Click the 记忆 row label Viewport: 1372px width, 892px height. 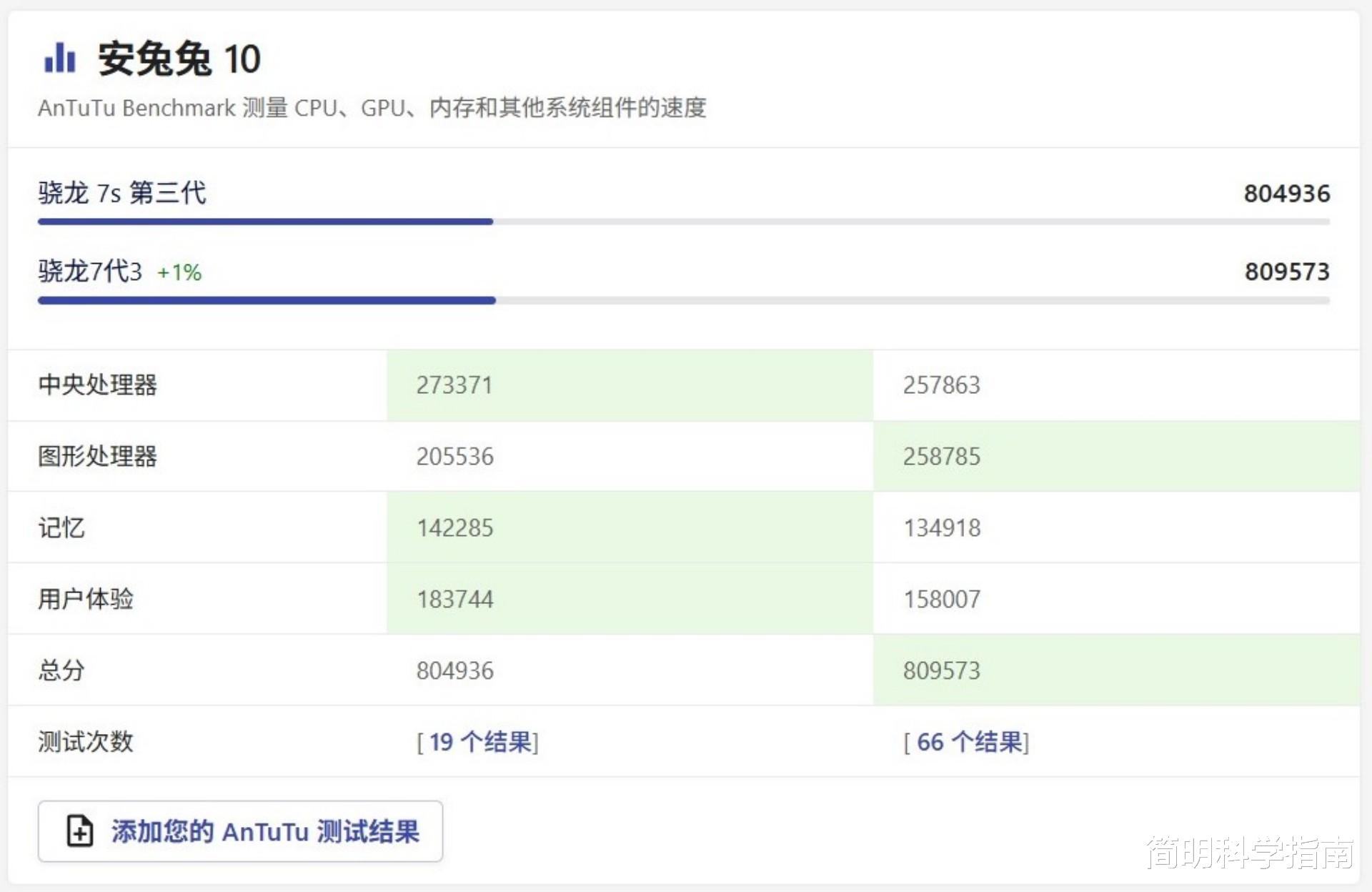click(x=61, y=527)
